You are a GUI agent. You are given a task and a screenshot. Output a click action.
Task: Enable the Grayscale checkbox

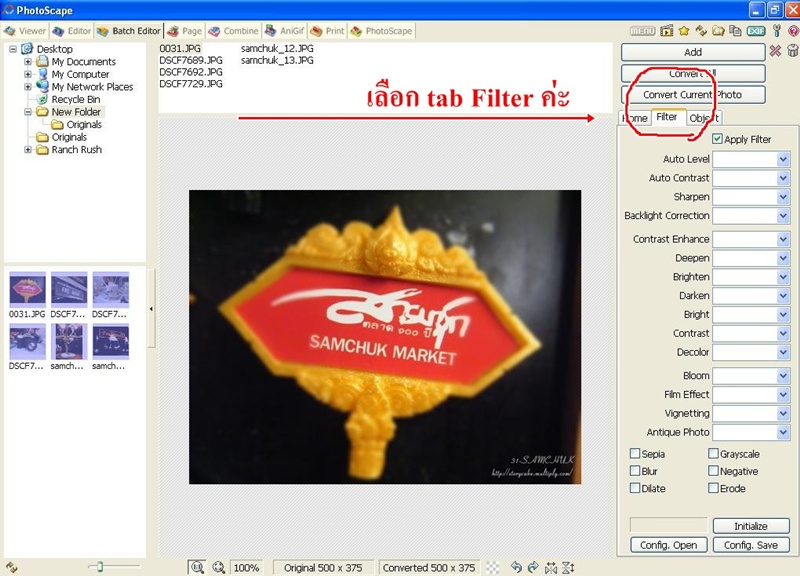713,454
